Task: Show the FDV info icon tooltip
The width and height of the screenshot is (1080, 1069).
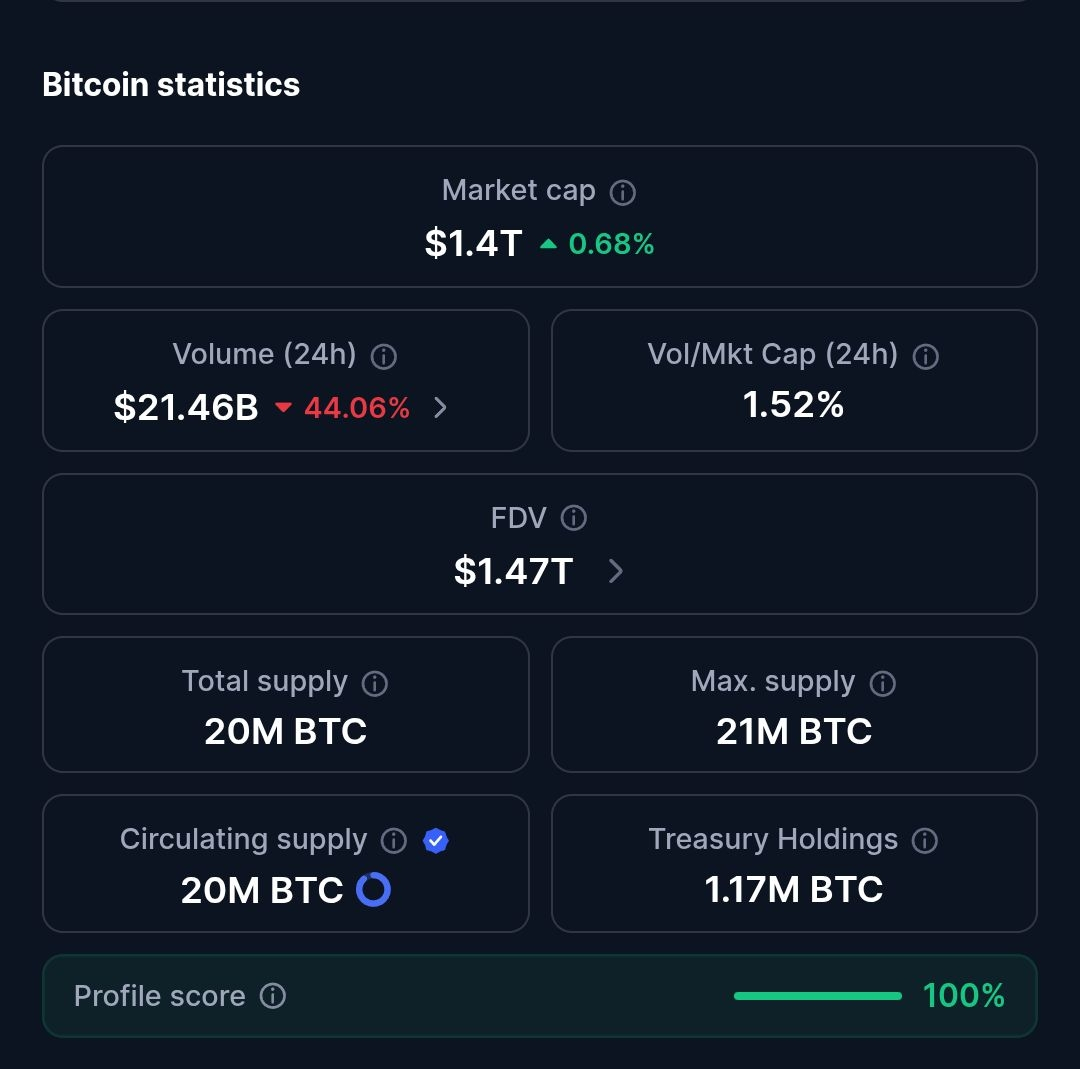Action: 573,517
